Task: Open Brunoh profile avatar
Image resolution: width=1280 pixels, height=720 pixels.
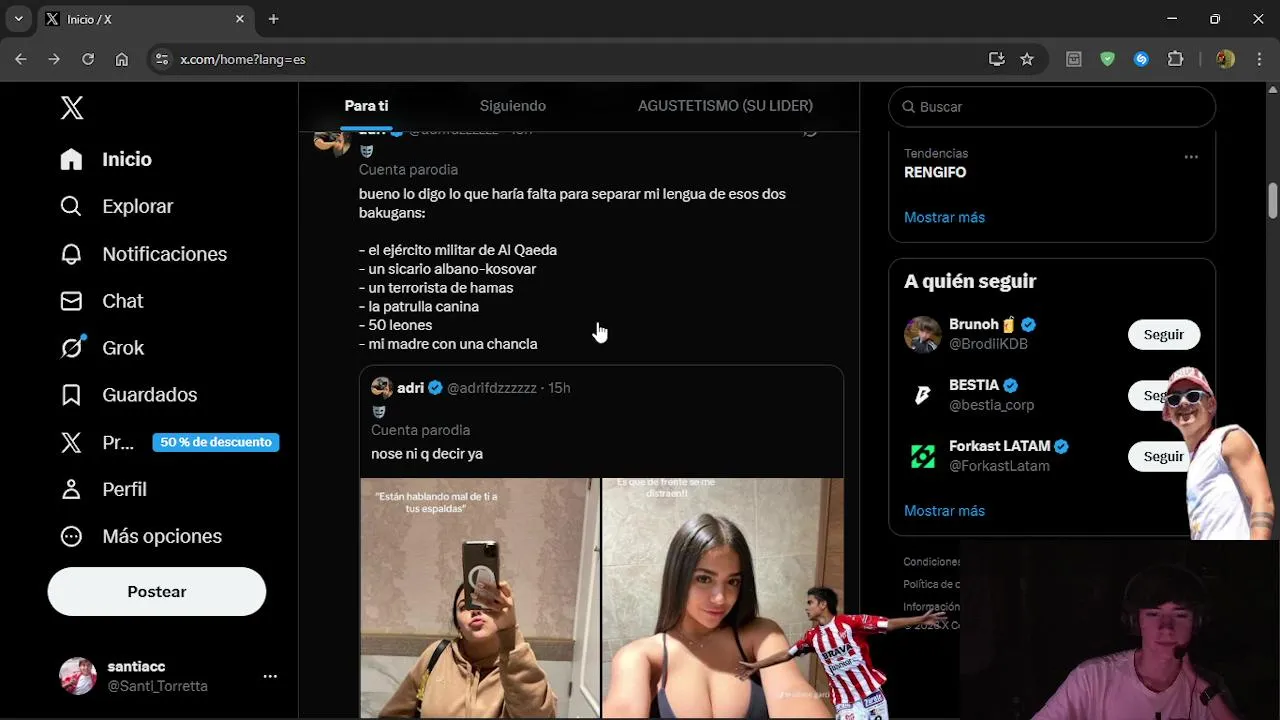Action: (923, 335)
